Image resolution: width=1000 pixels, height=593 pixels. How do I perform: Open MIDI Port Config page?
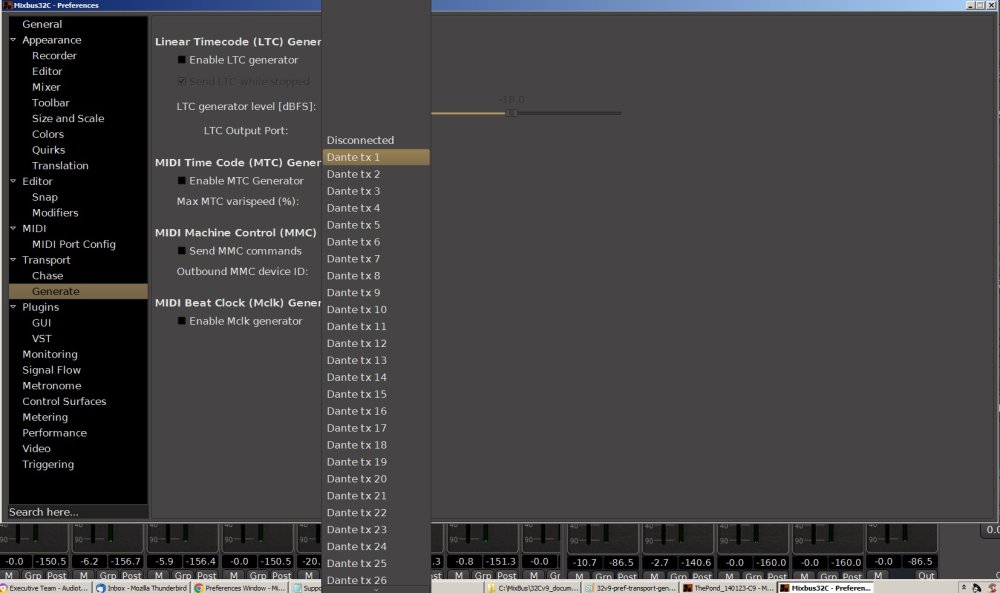[73, 244]
